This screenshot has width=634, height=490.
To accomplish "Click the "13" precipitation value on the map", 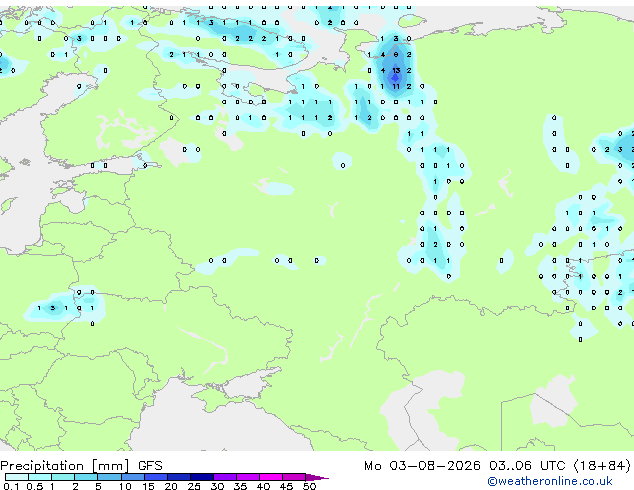I will tap(396, 70).
